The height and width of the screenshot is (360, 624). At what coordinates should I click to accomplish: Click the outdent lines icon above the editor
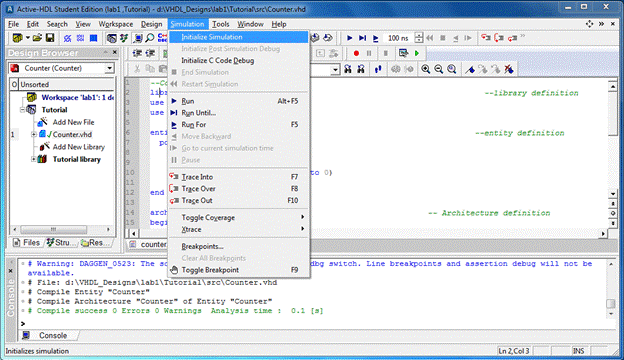click(150, 53)
